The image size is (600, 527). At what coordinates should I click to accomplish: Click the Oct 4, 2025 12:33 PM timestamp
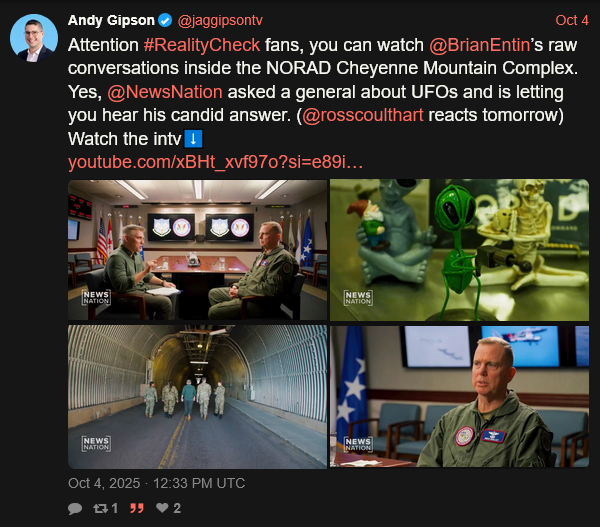click(x=157, y=483)
